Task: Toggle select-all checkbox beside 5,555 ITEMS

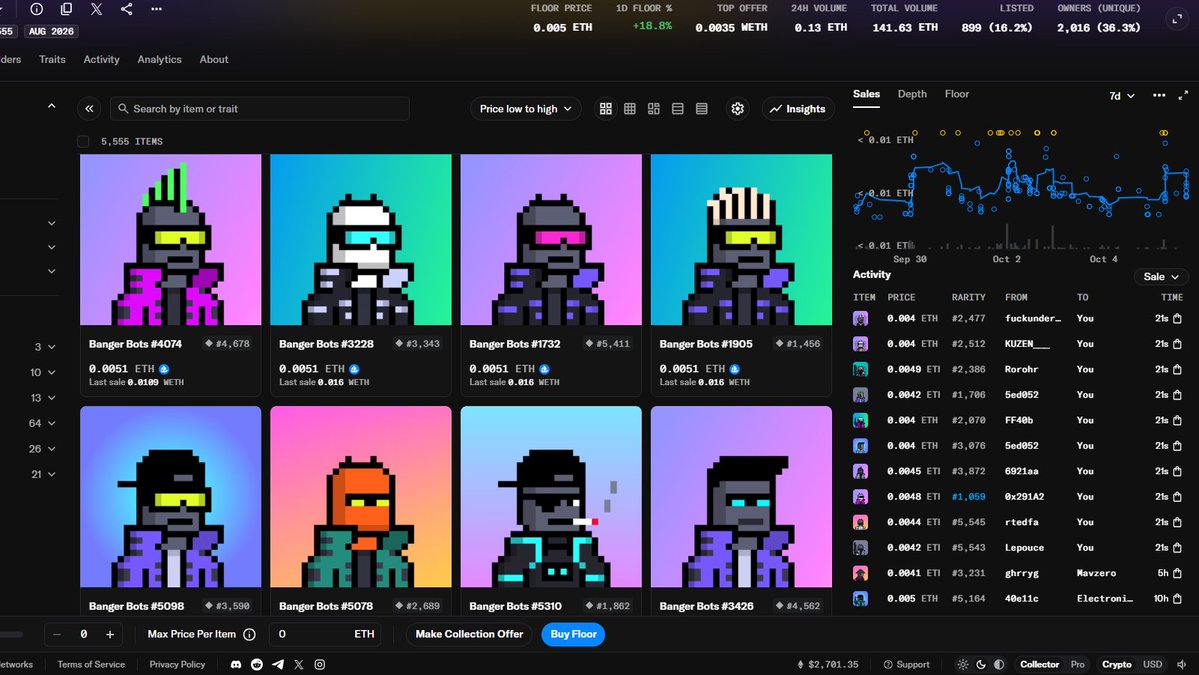Action: (83, 141)
